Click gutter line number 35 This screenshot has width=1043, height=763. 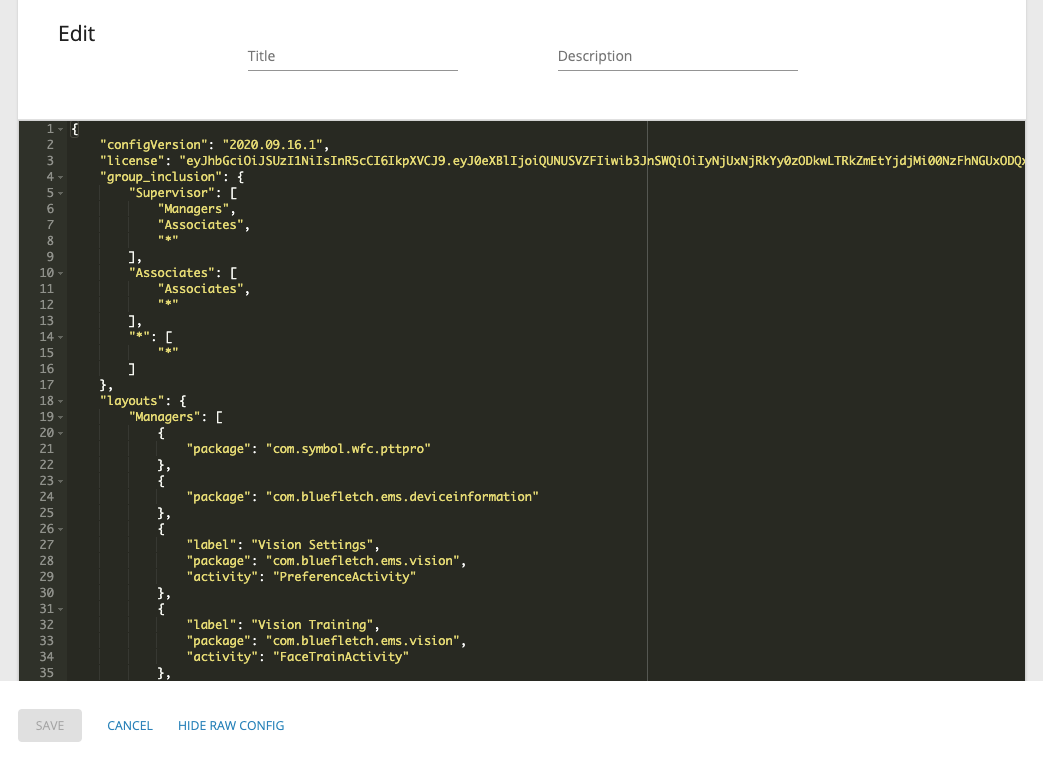click(x=47, y=673)
